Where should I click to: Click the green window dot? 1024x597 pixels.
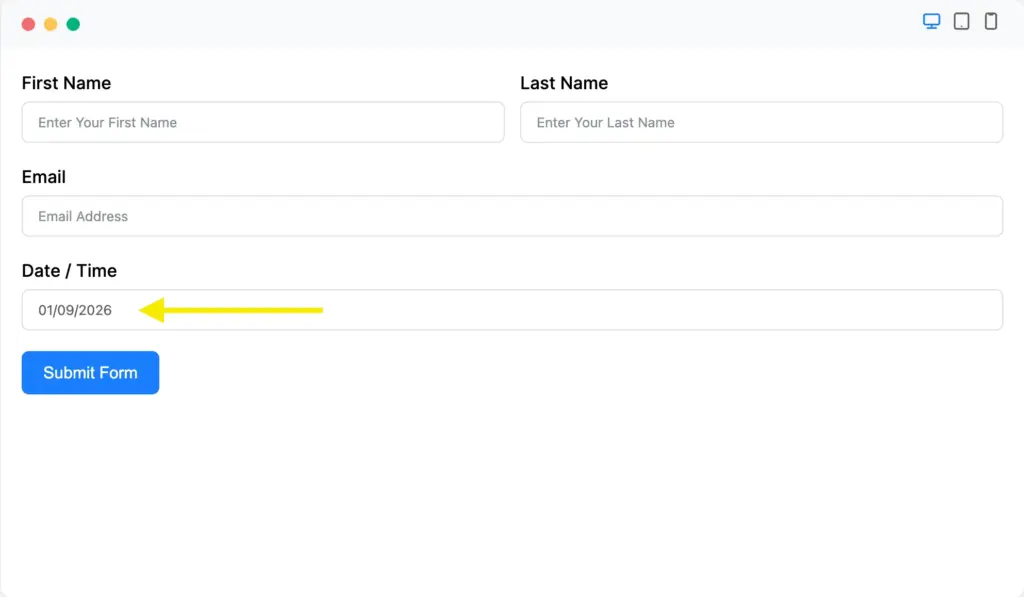point(73,24)
